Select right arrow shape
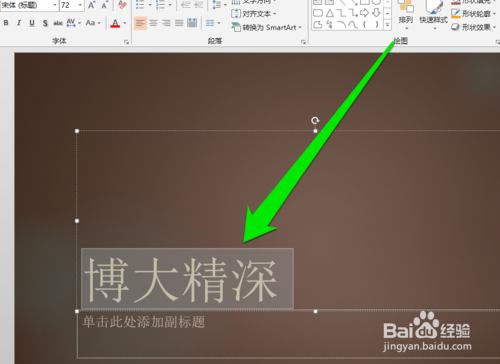The height and width of the screenshot is (364, 500). [365, 13]
